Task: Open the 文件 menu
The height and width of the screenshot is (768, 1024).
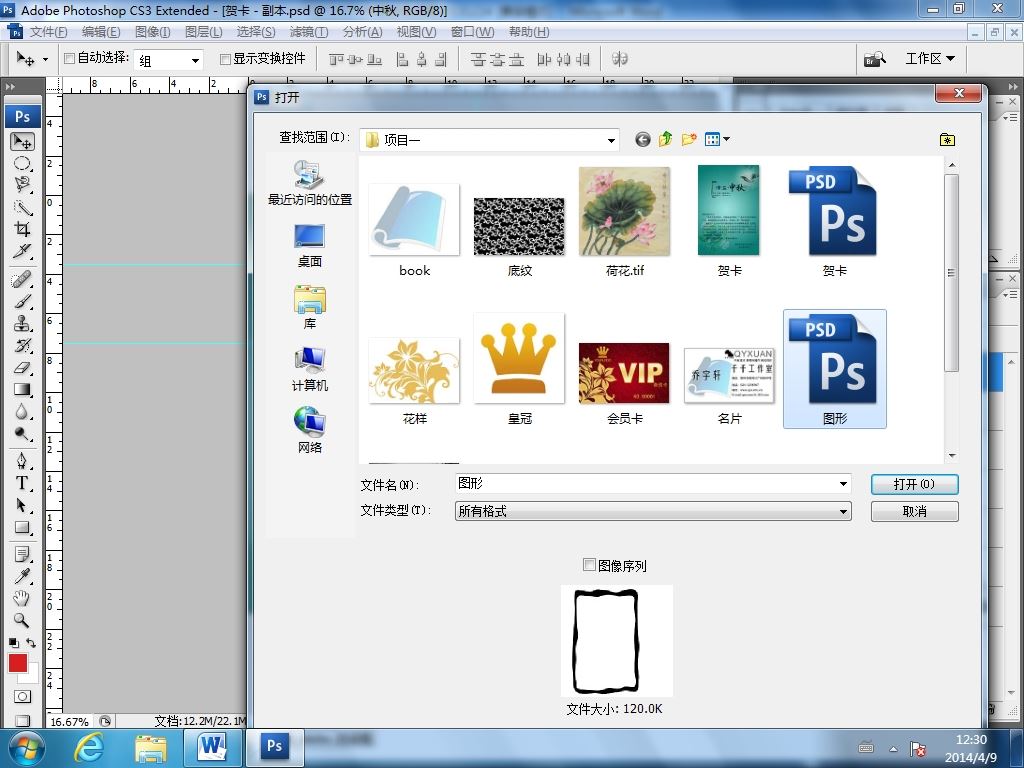Action: 48,32
